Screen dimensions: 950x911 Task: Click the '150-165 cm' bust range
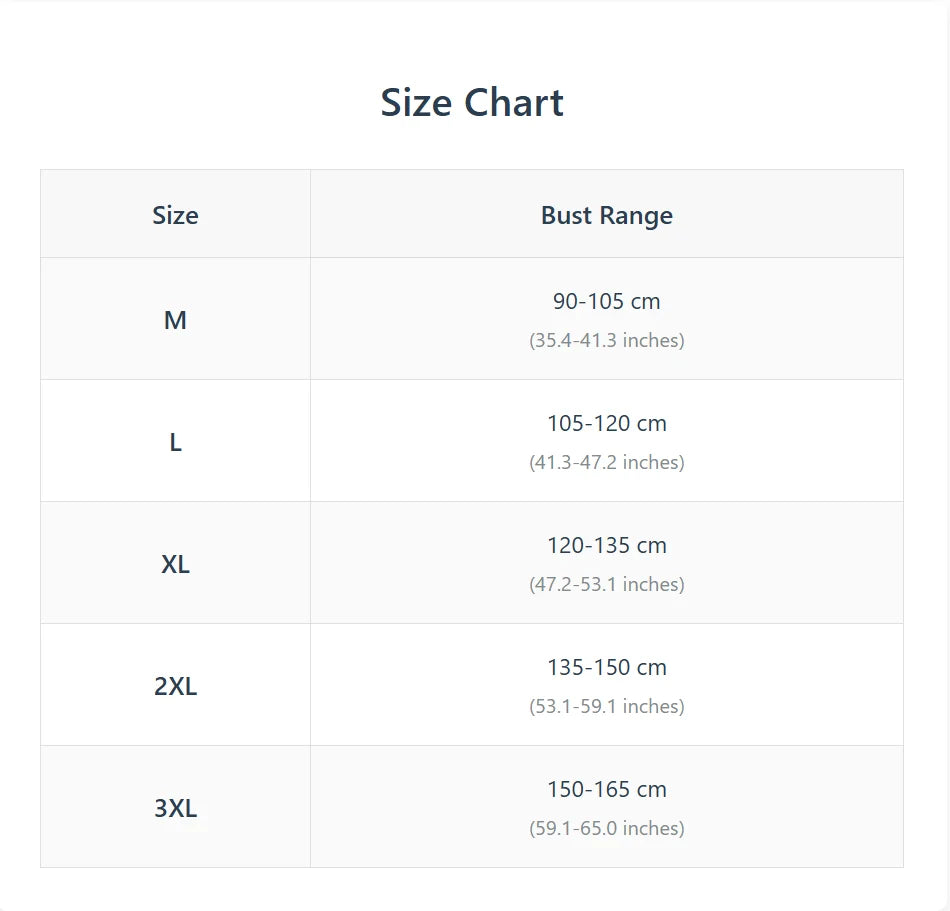click(607, 789)
